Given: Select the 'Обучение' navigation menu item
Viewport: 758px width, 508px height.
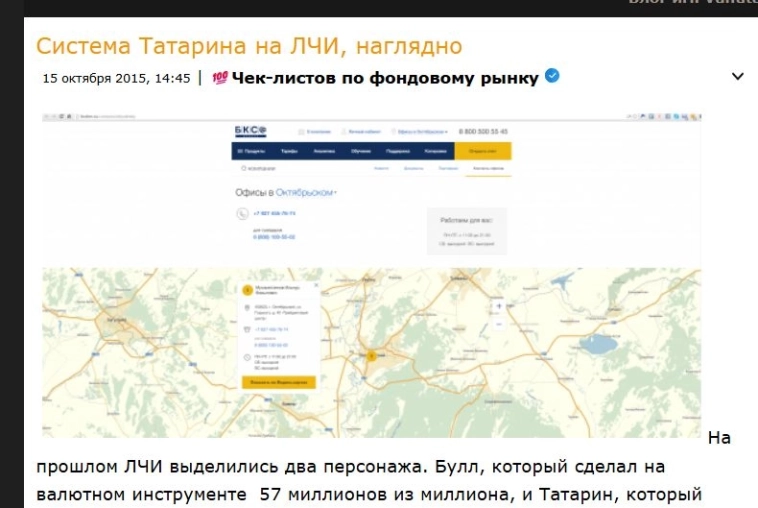Looking at the screenshot, I should (x=361, y=151).
